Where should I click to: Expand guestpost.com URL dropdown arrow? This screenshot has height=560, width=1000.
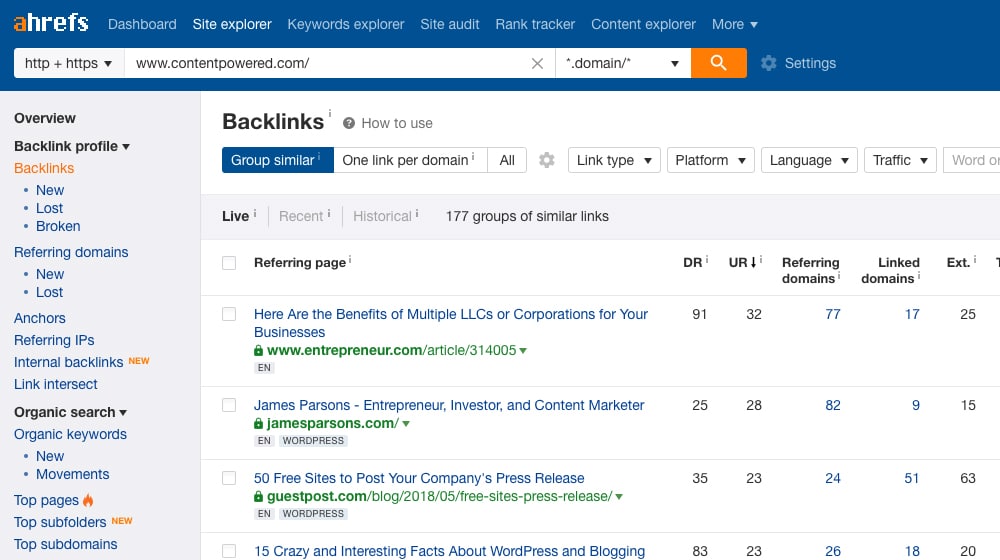[619, 497]
